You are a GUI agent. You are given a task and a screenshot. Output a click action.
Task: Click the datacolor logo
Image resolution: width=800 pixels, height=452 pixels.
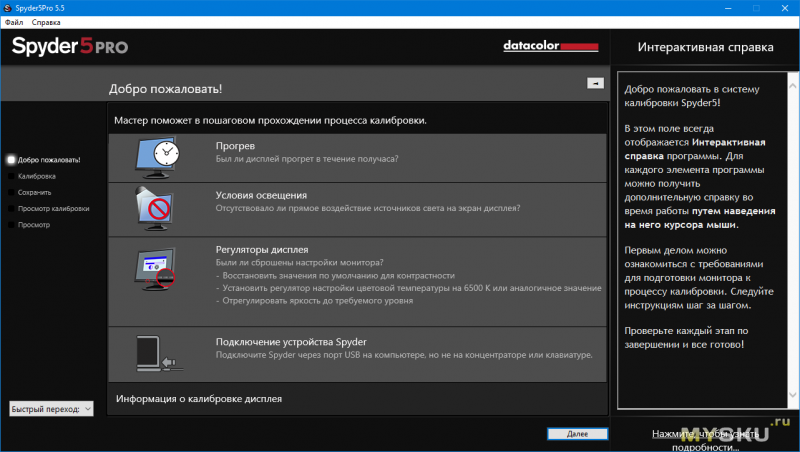[551, 46]
